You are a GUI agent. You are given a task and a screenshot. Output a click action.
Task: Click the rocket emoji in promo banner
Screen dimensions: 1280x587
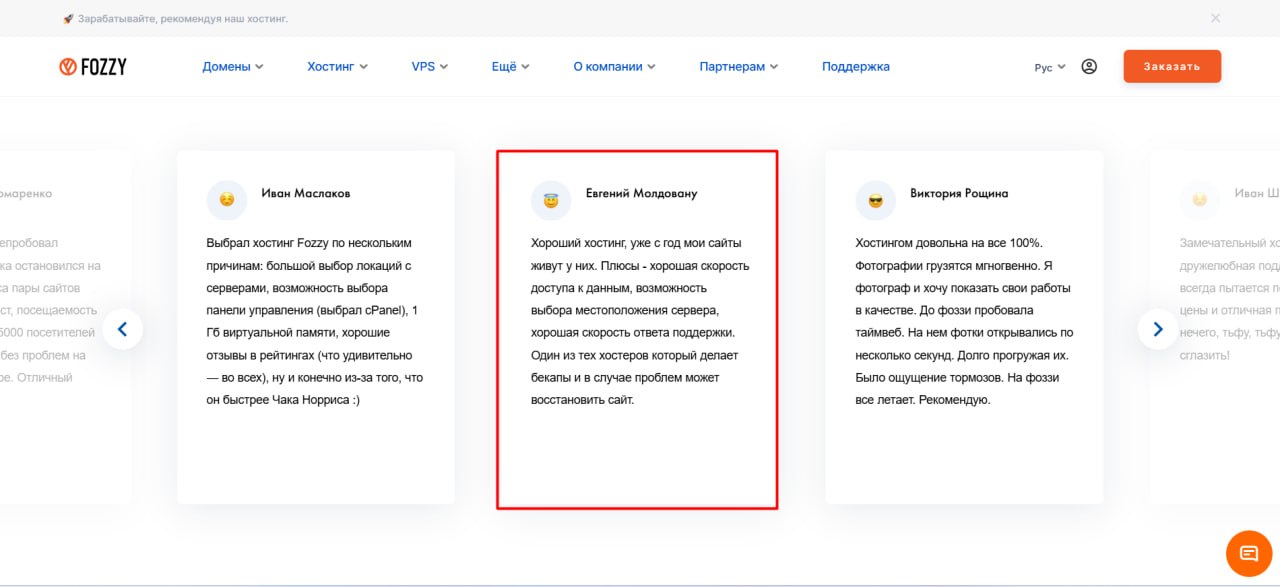click(x=68, y=19)
